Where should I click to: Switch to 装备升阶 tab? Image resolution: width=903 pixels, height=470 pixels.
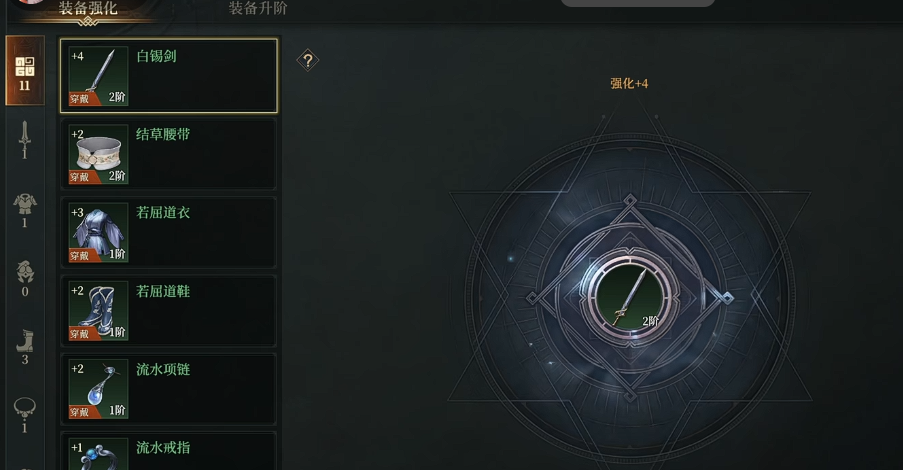[258, 8]
